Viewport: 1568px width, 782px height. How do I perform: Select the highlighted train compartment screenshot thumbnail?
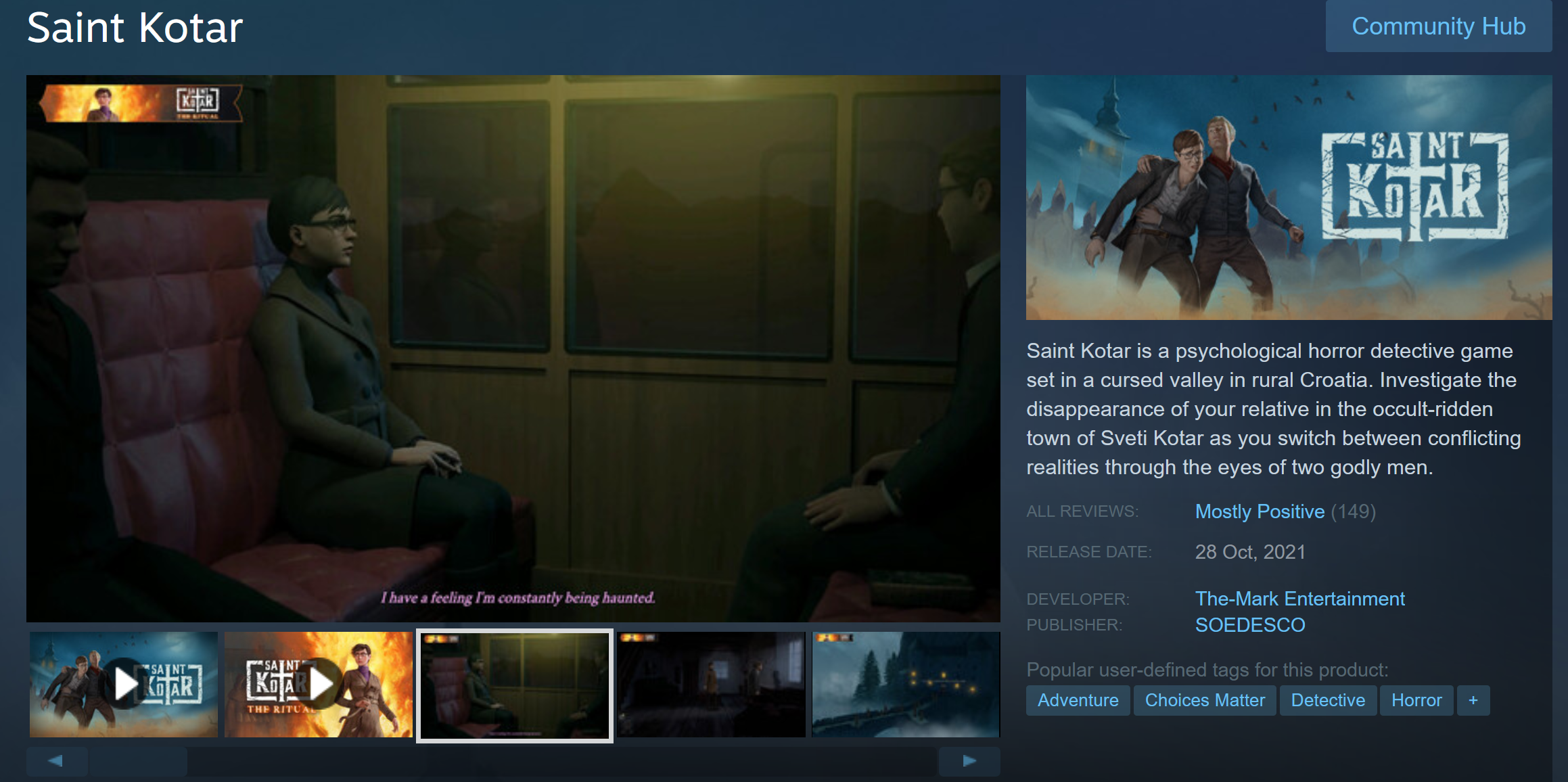coord(515,685)
